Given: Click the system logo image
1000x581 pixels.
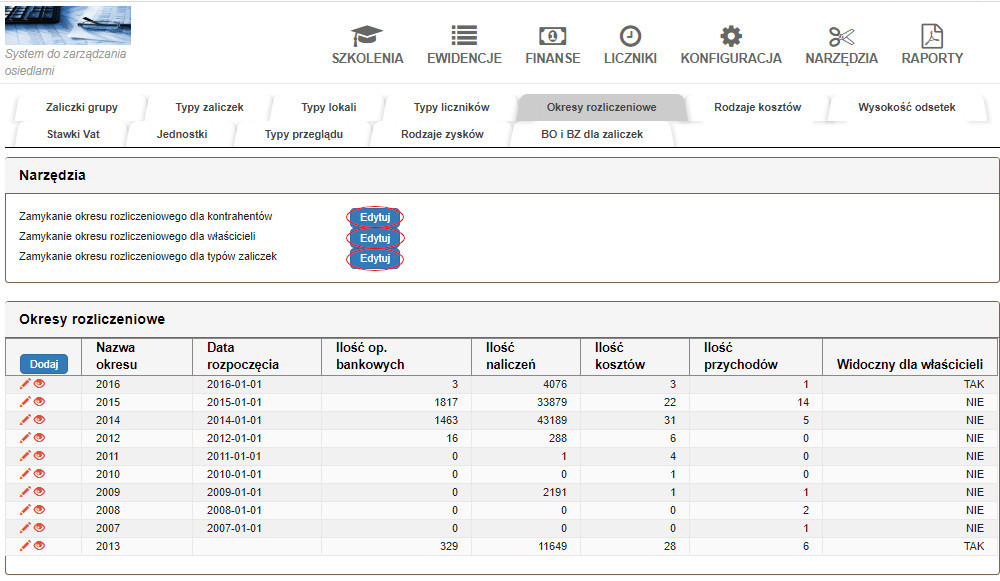Looking at the screenshot, I should tap(68, 26).
